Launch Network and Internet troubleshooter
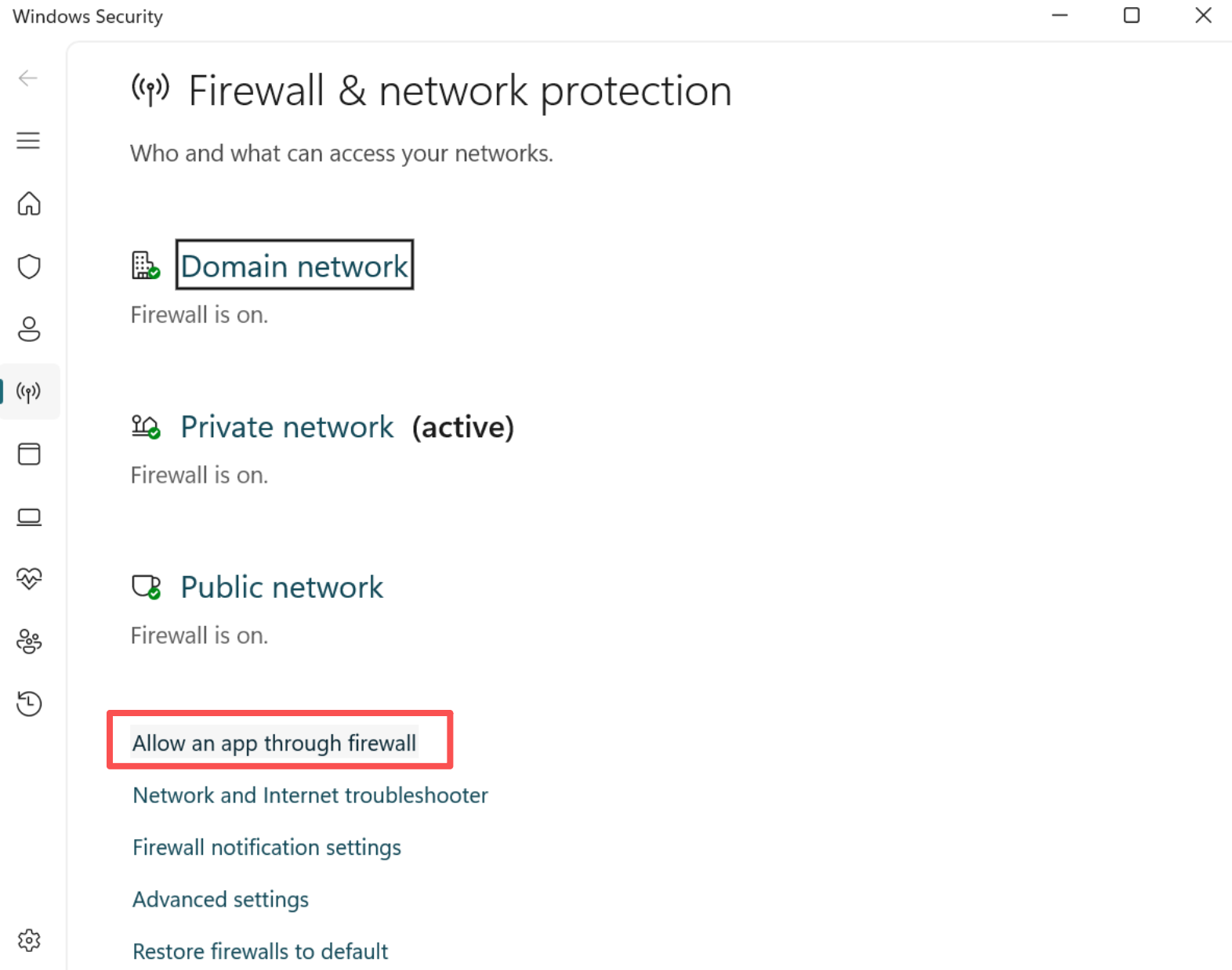This screenshot has width=1232, height=970. [x=310, y=795]
